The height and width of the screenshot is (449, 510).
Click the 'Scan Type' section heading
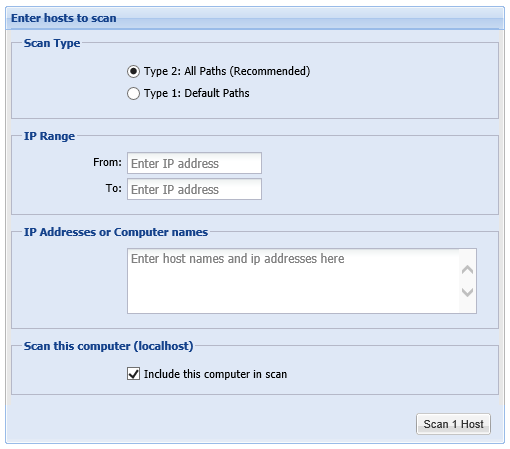point(52,43)
